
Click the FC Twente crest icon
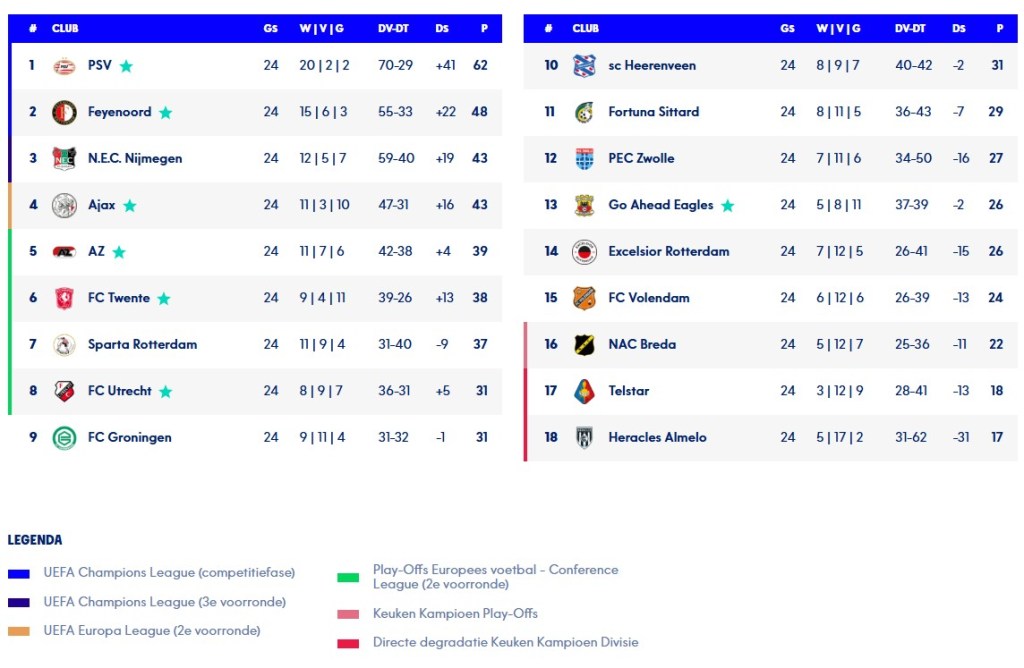[64, 298]
